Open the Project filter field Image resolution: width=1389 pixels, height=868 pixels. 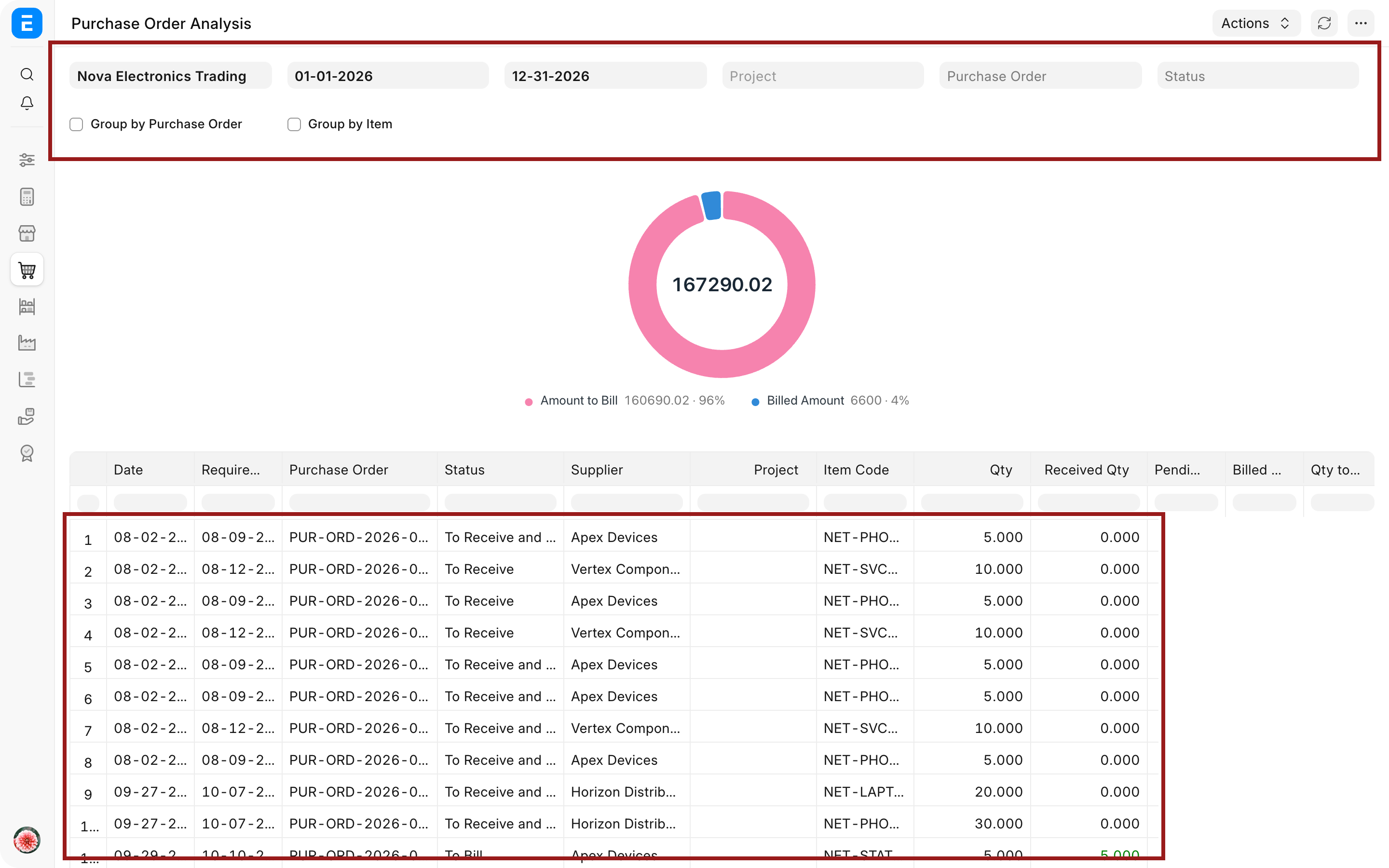[822, 76]
